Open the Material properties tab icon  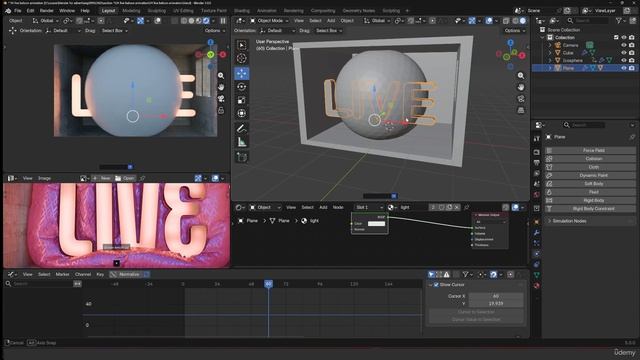[x=536, y=285]
